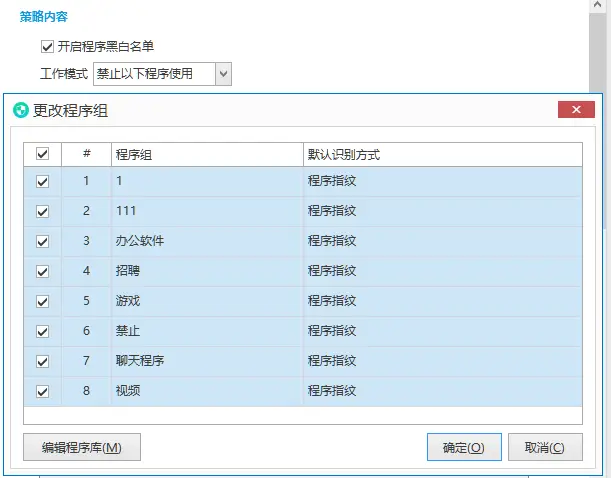
Task: Toggle the select-all header checkbox
Action: click(x=42, y=154)
